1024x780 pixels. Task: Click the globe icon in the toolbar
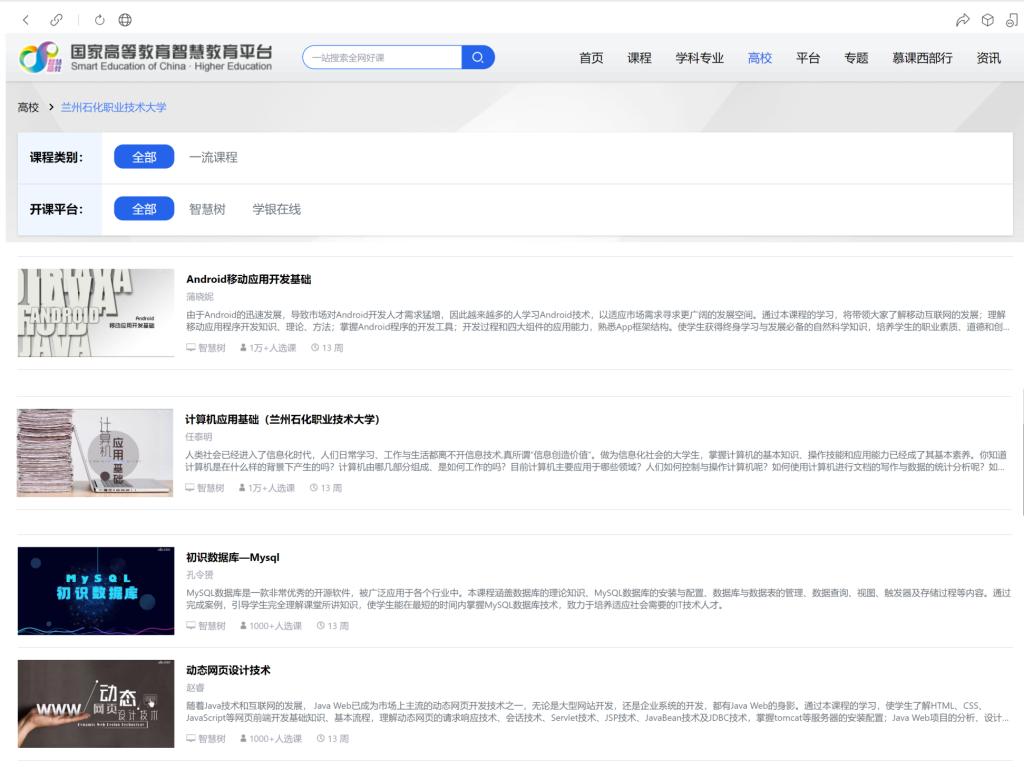[x=125, y=20]
